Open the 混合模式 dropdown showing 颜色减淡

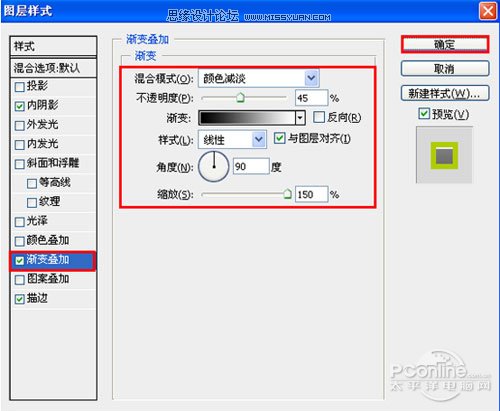click(259, 78)
